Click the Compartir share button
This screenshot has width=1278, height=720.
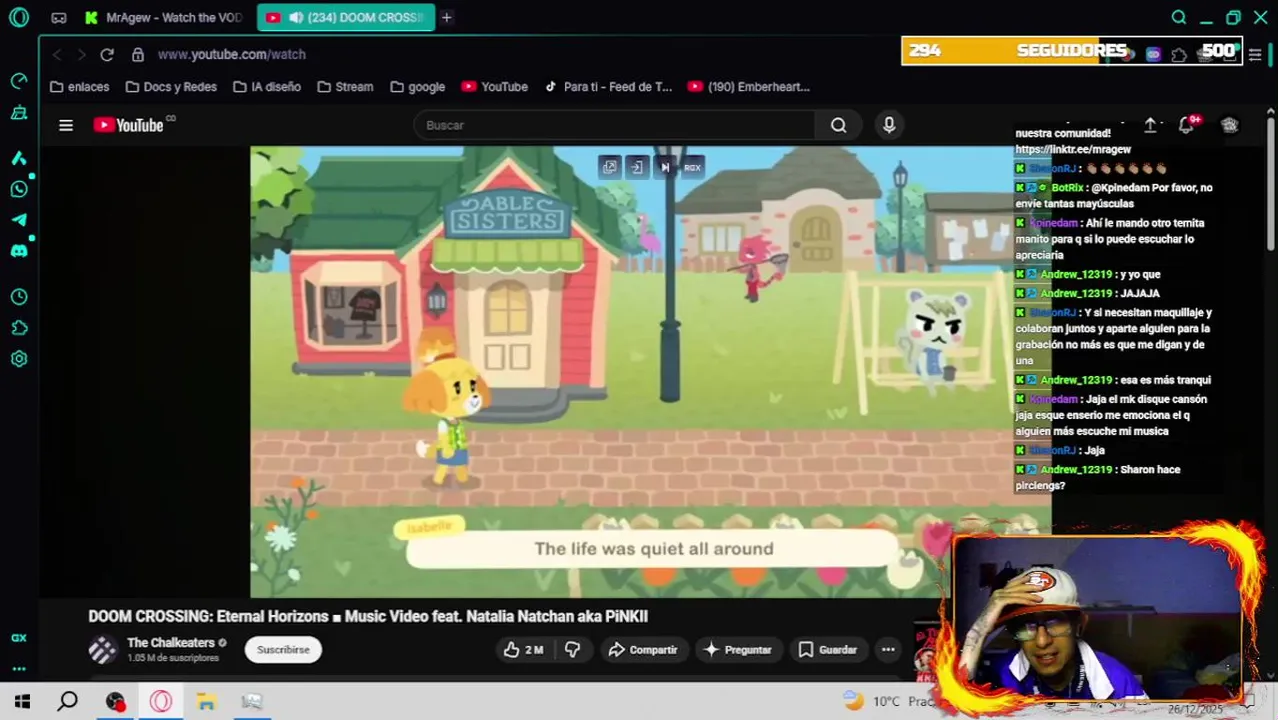[x=643, y=650]
